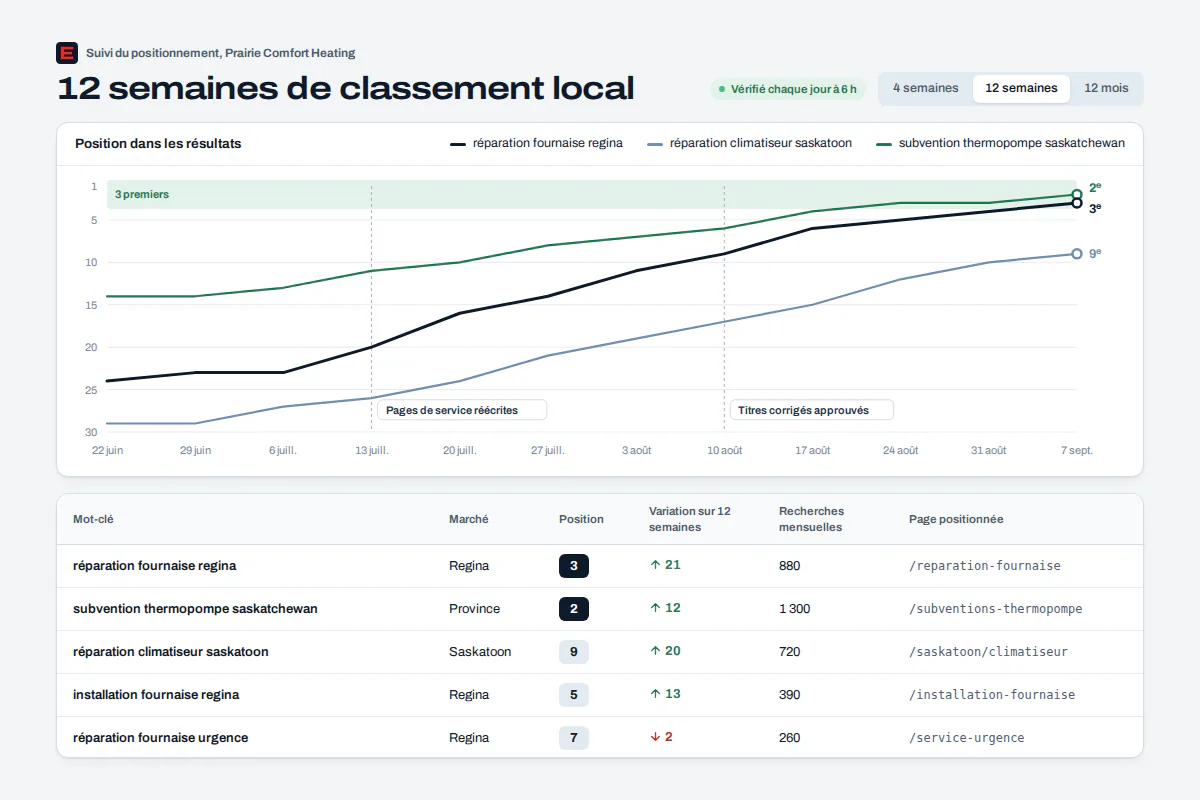The height and width of the screenshot is (800, 1200).
Task: Click the up 20 variation value
Action: [665, 651]
